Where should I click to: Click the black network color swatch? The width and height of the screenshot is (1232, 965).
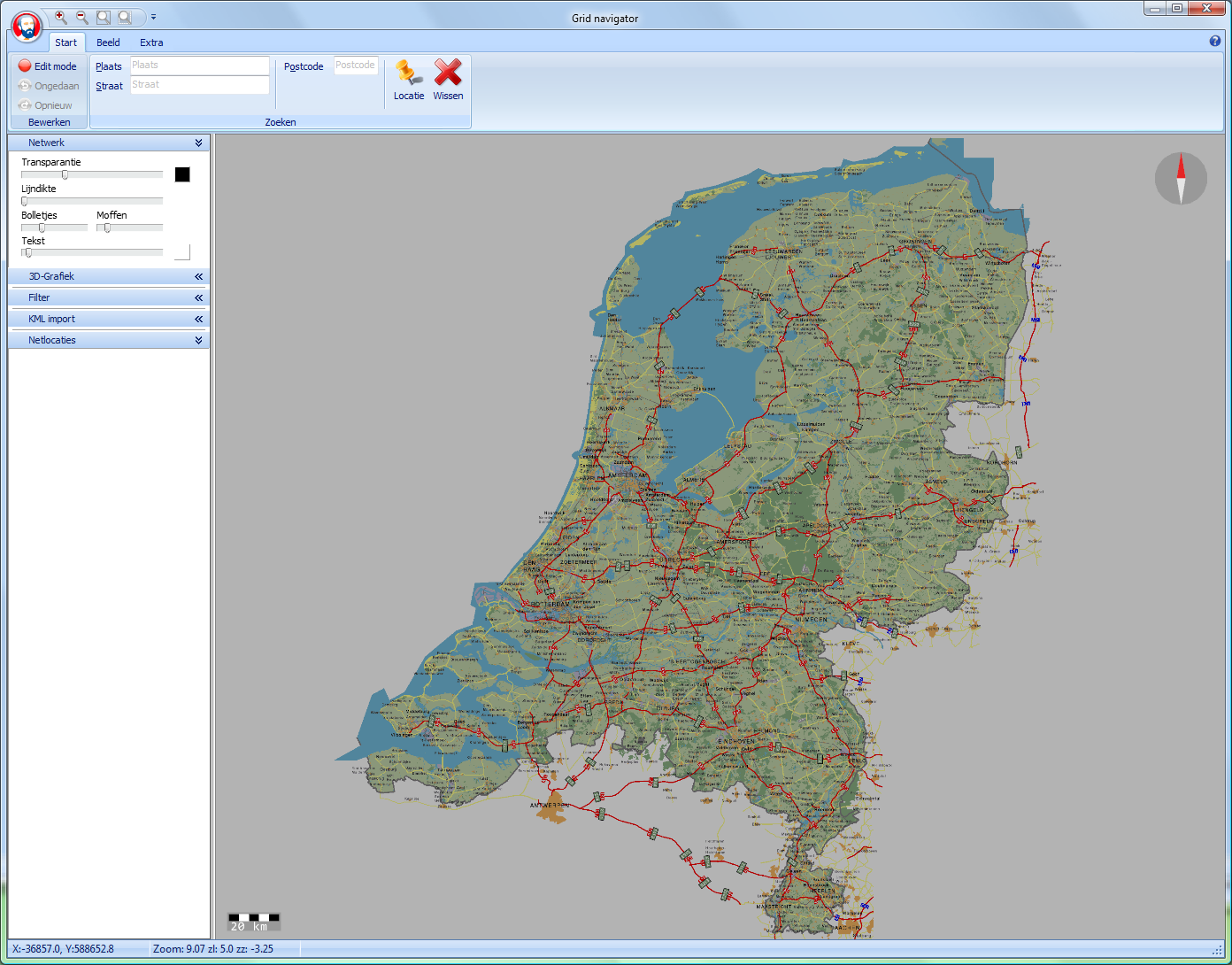pos(182,174)
